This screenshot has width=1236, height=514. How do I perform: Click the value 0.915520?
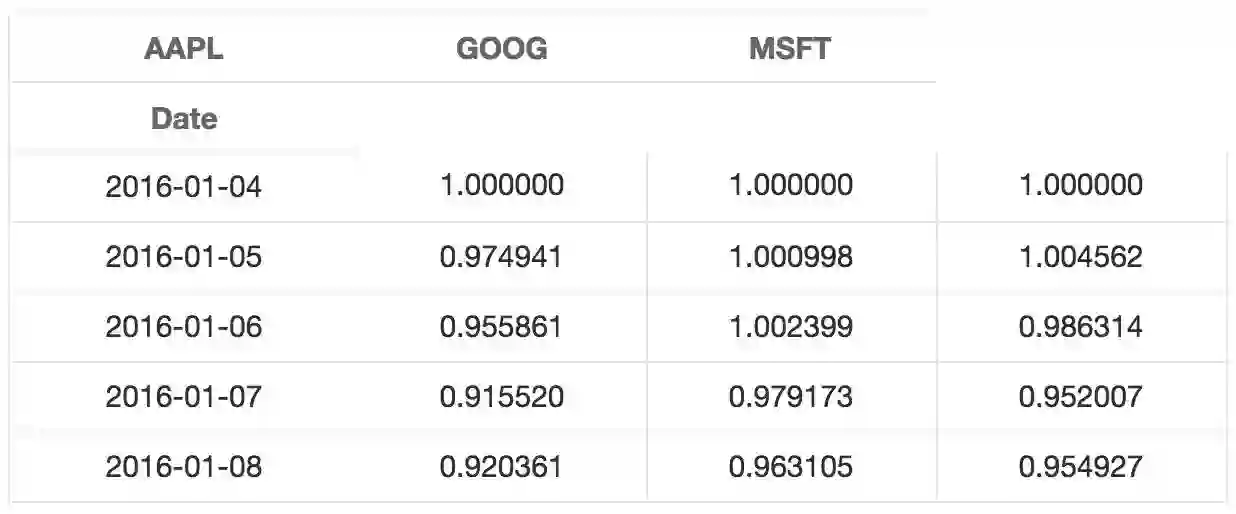pyautogui.click(x=501, y=397)
